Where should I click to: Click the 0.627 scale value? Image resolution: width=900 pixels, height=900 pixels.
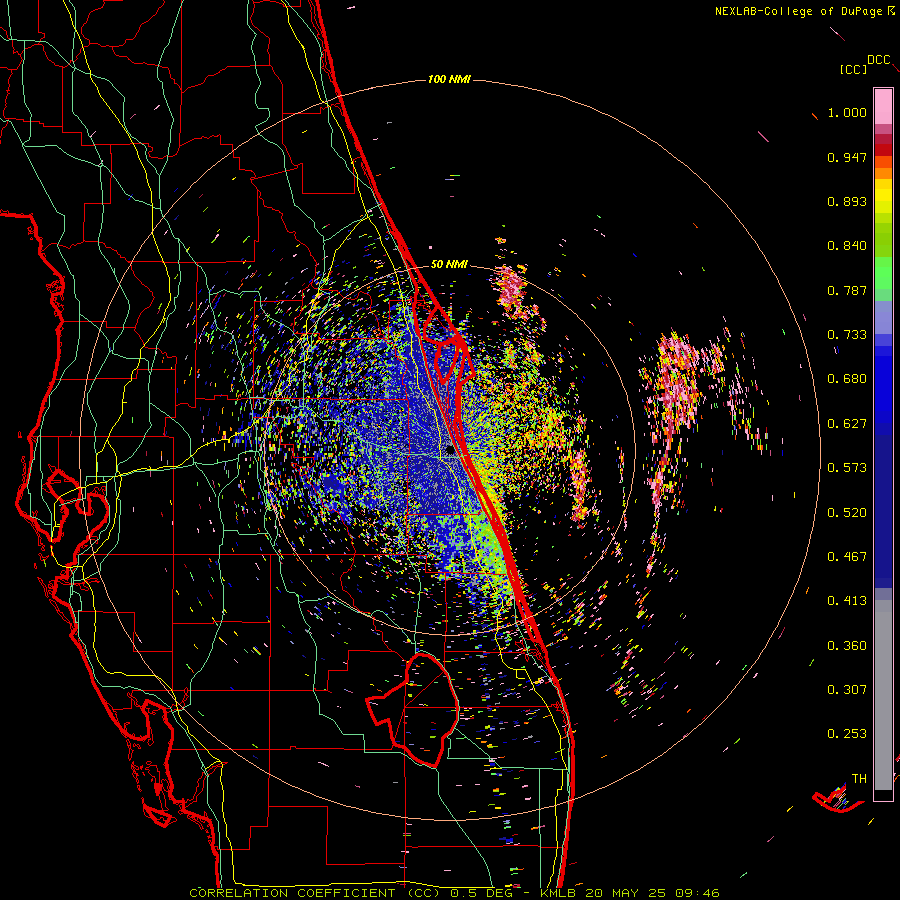[x=847, y=424]
